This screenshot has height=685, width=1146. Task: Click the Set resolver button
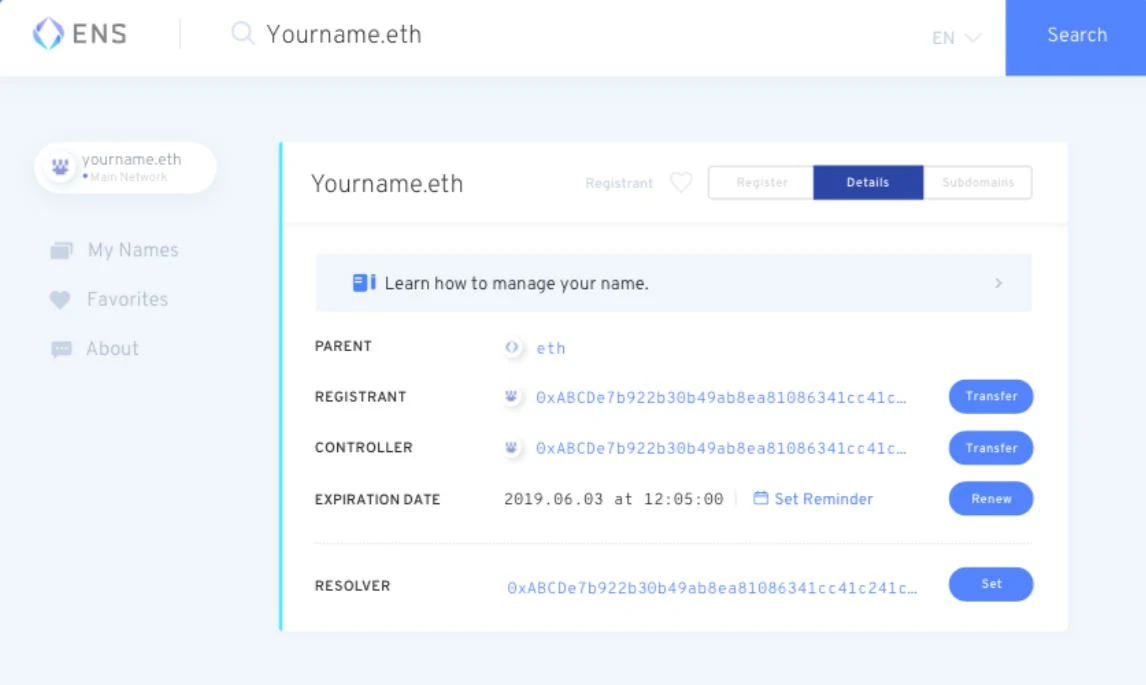click(990, 584)
